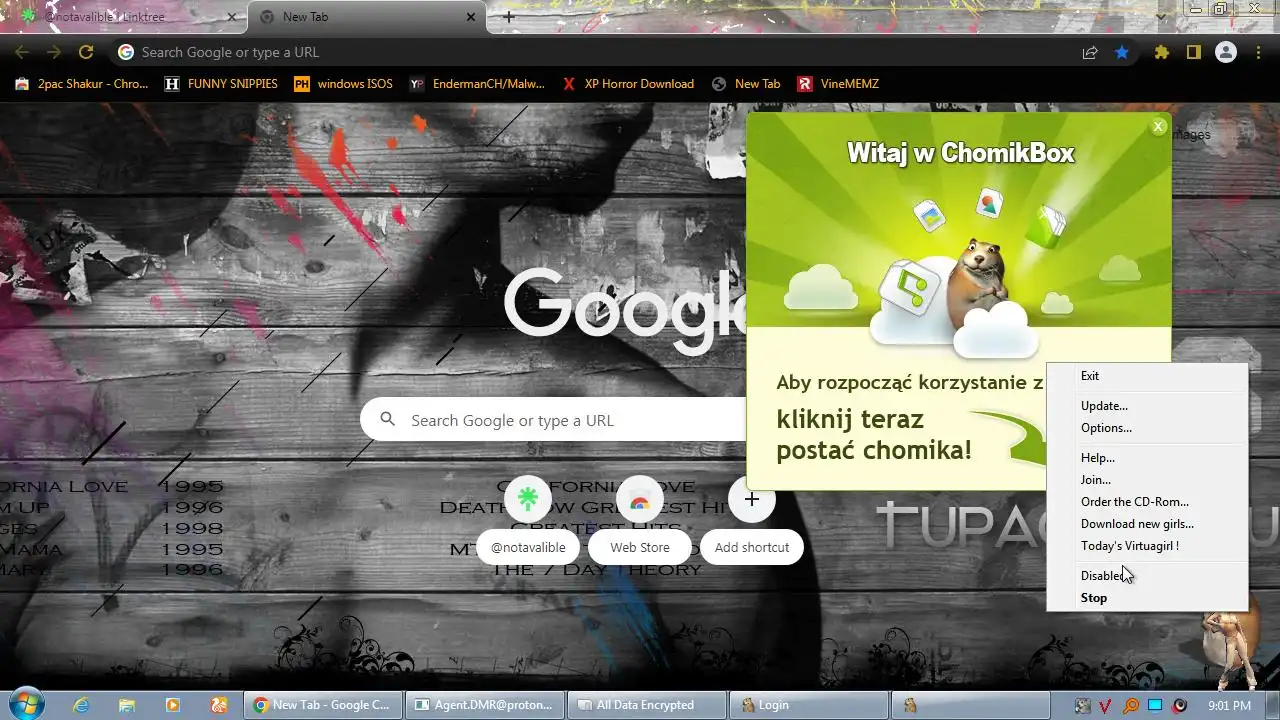
Task: Click the hamster-icon taskbar button without a title
Action: coord(971,705)
